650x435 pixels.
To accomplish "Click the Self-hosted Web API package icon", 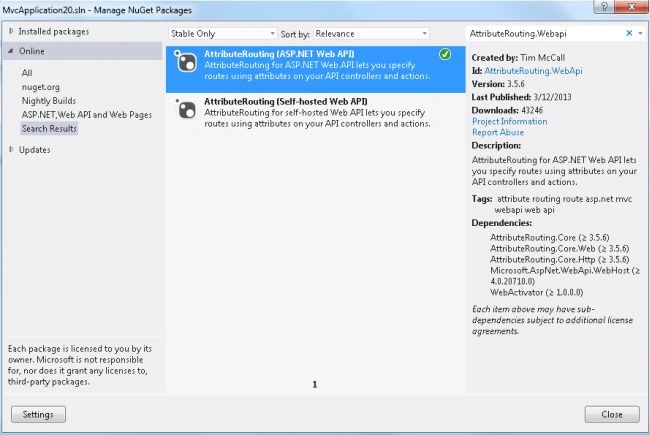I will (185, 109).
